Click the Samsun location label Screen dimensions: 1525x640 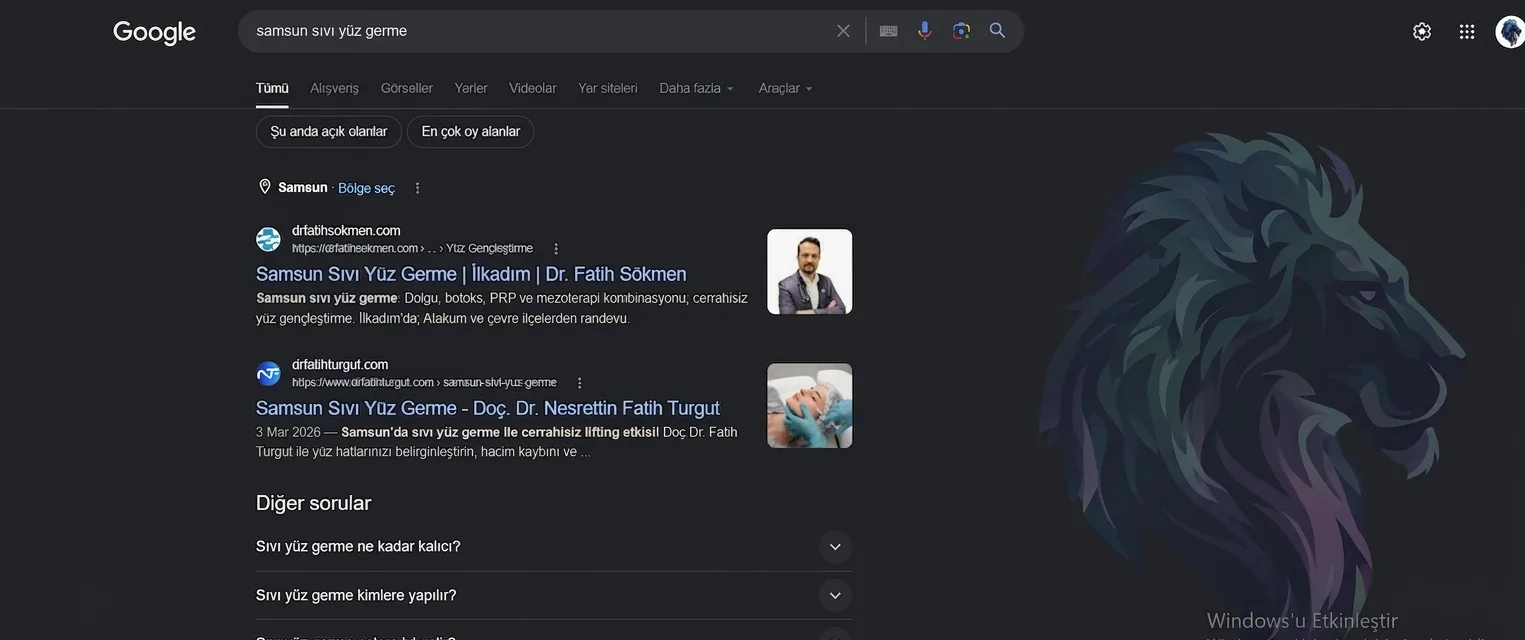pyautogui.click(x=303, y=187)
